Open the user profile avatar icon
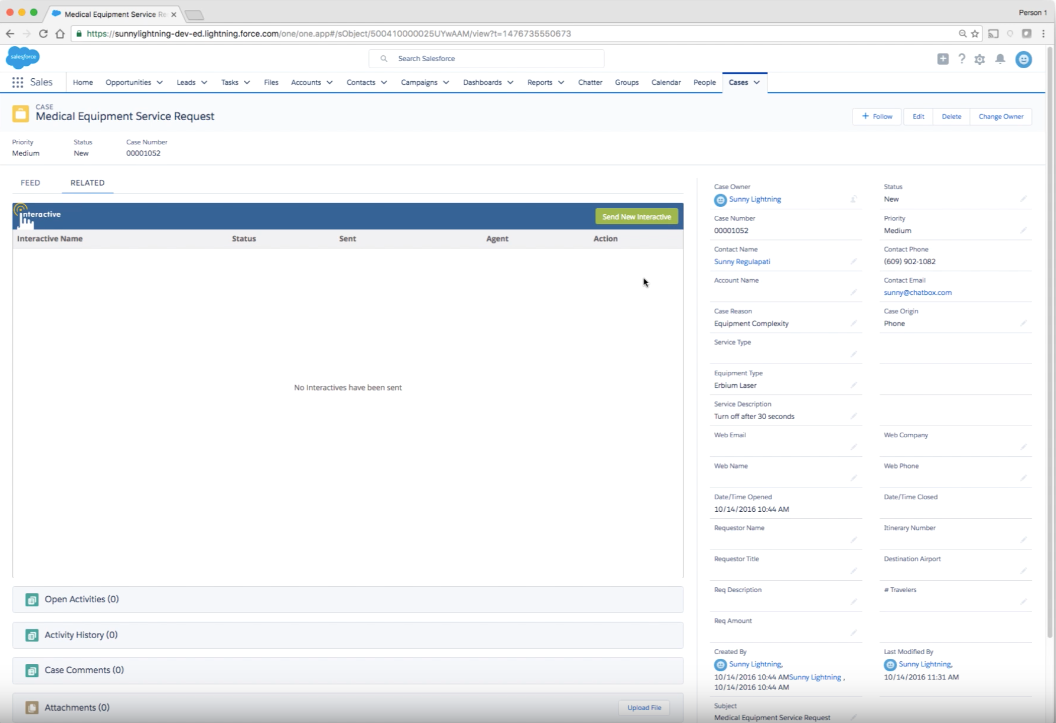 tap(1024, 59)
